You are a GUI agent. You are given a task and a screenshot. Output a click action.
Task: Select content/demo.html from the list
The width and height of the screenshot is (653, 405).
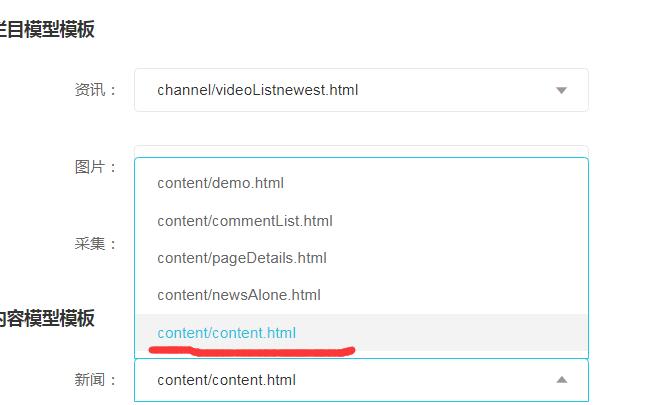(x=221, y=183)
